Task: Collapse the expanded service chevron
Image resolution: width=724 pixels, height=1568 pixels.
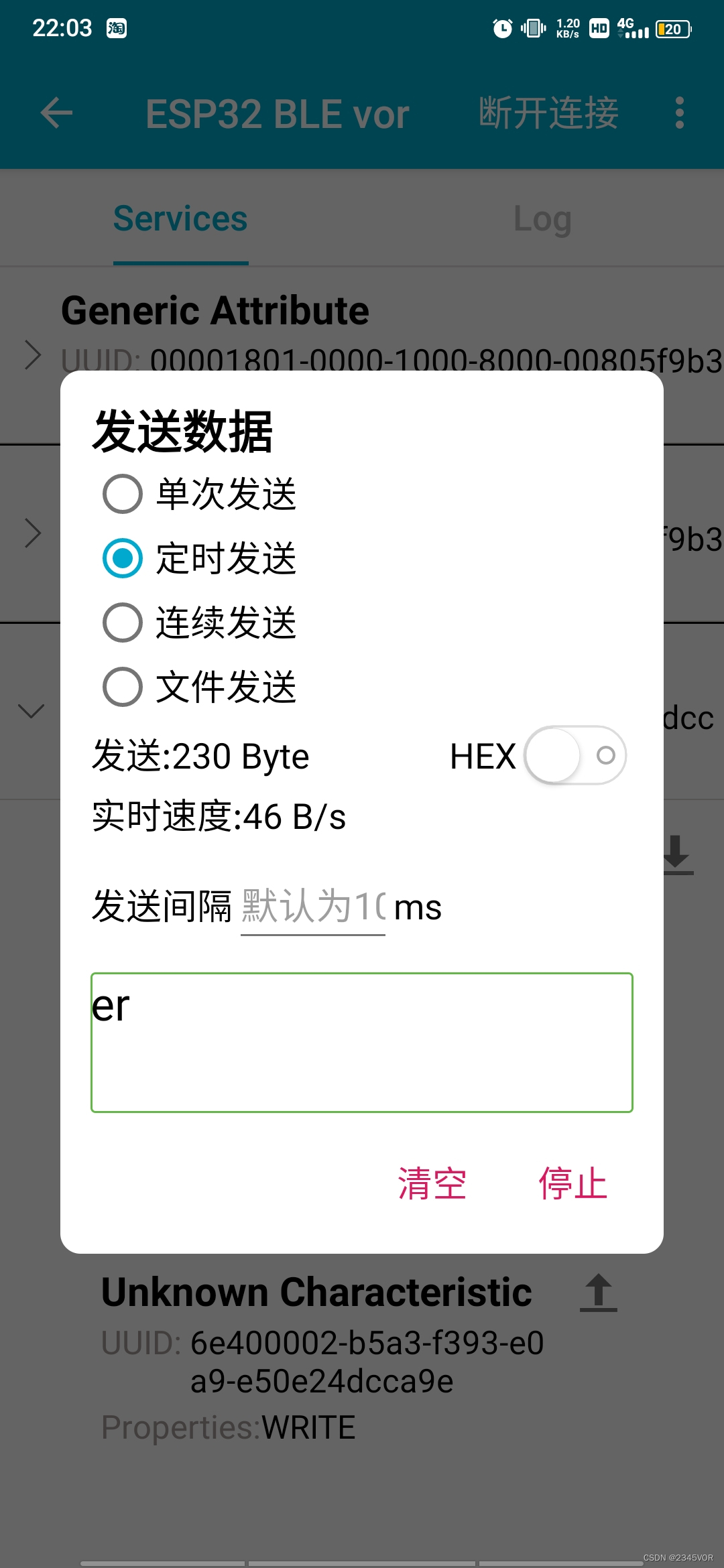Action: pos(31,711)
